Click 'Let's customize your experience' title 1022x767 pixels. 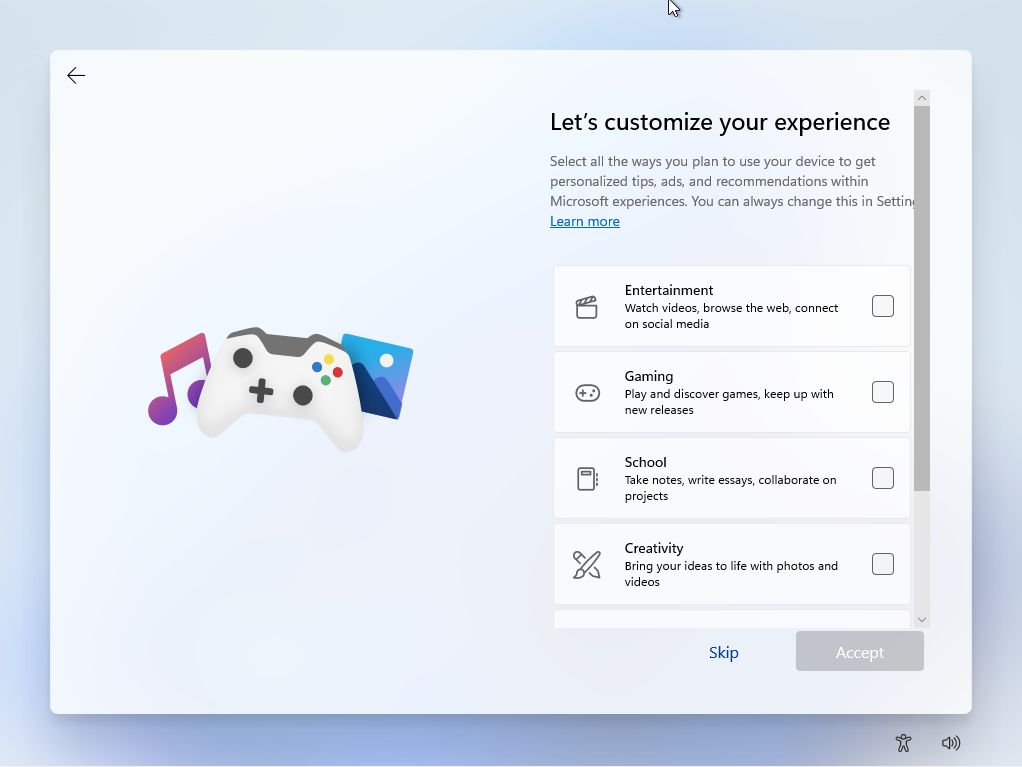[720, 122]
